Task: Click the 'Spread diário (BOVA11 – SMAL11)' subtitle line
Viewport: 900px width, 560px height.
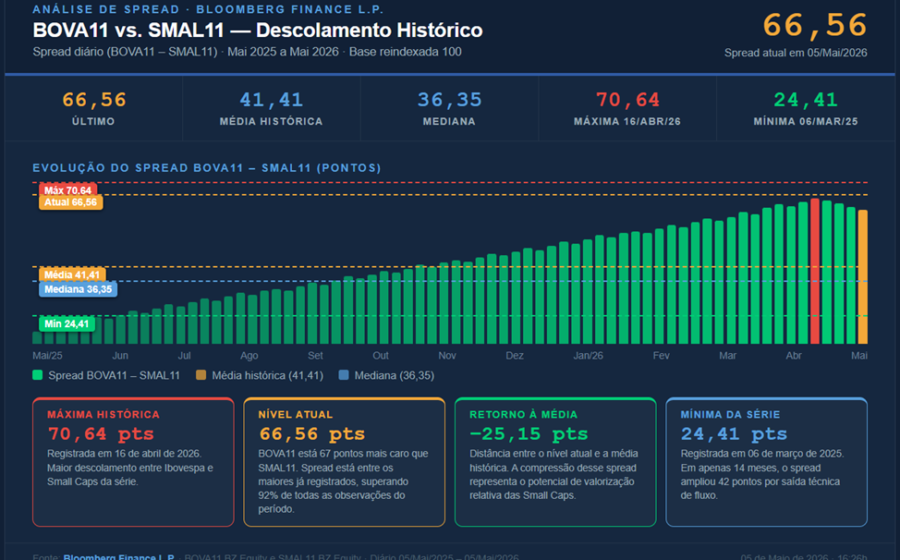Action: tap(247, 52)
